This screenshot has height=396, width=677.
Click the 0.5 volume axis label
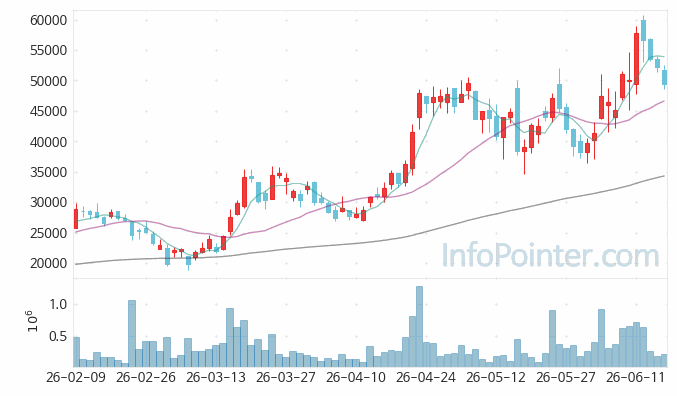point(58,336)
